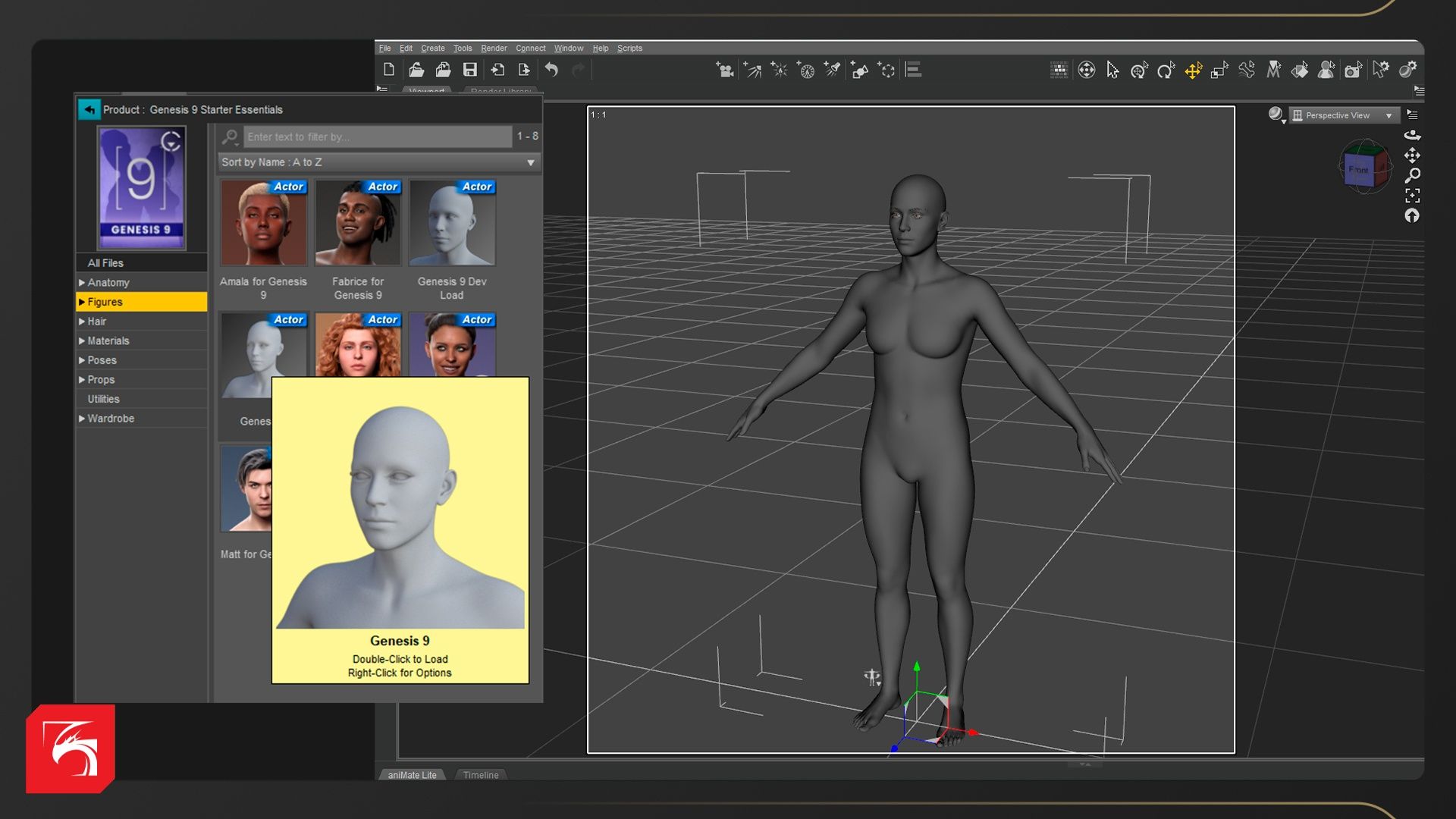Click the Import icon in toolbar
Viewport: 1456px width, 819px height.
pos(497,70)
